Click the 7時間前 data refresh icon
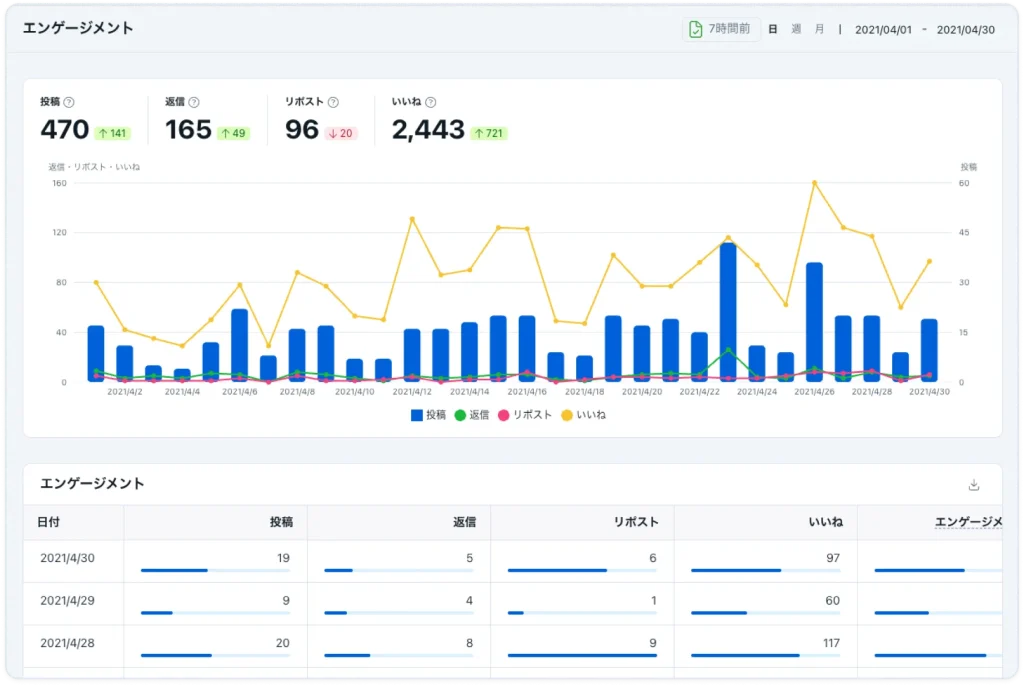 pyautogui.click(x=696, y=29)
